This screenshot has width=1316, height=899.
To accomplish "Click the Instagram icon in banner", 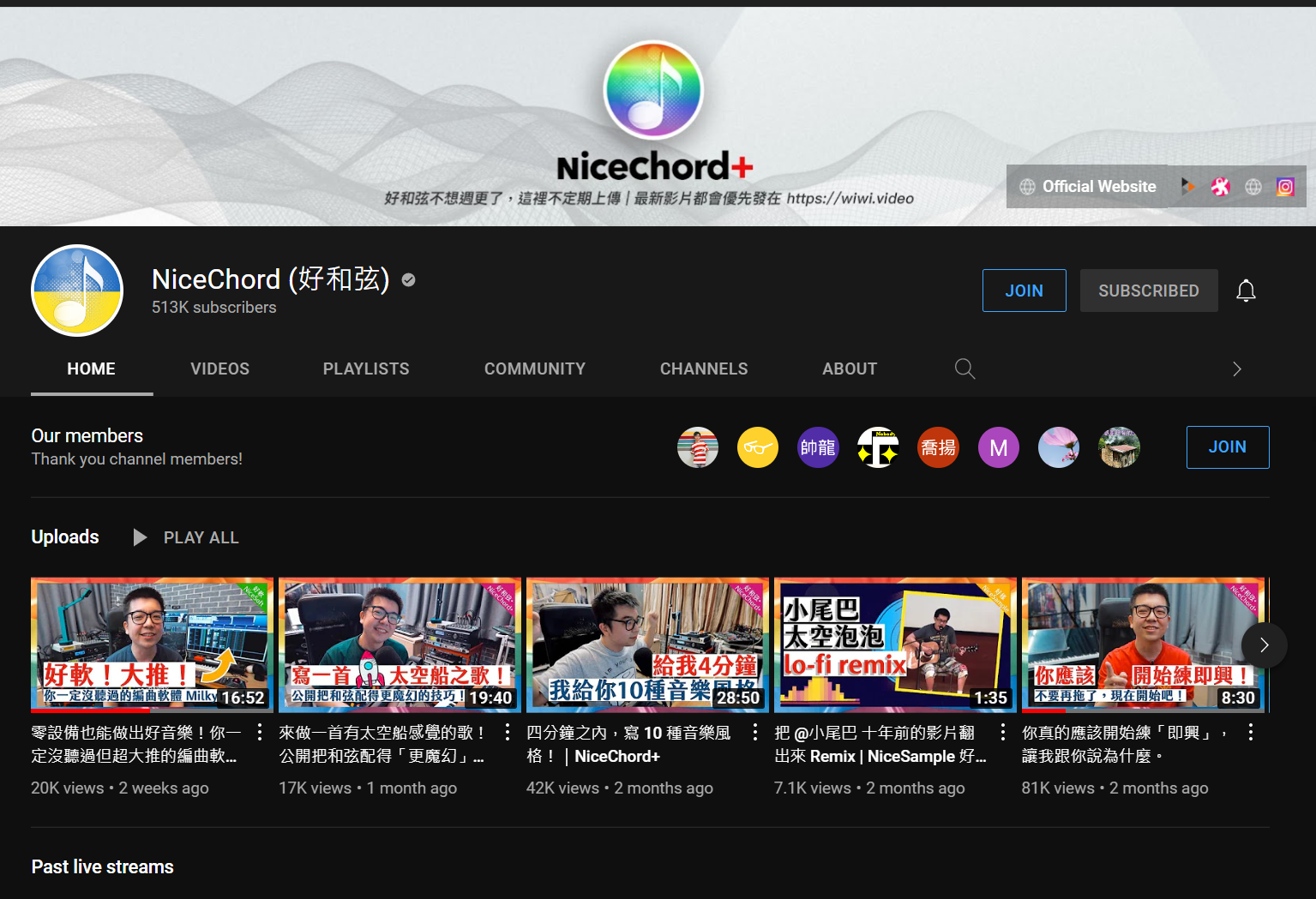I will click(1285, 187).
